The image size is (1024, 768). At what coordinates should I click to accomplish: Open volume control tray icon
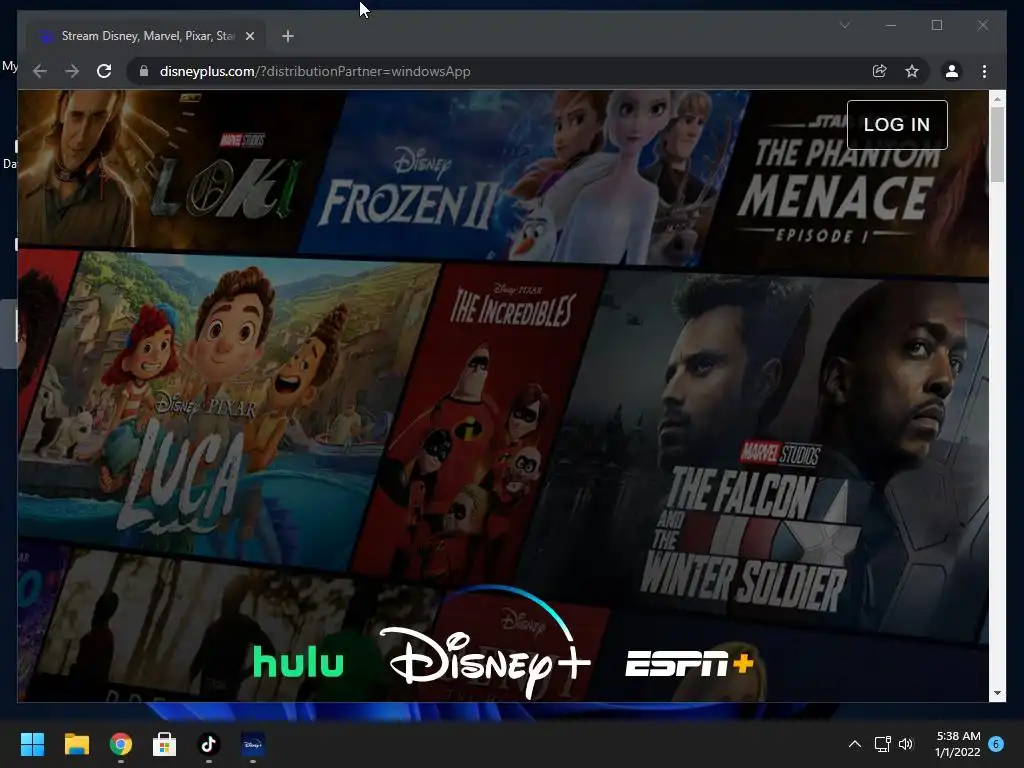click(906, 744)
